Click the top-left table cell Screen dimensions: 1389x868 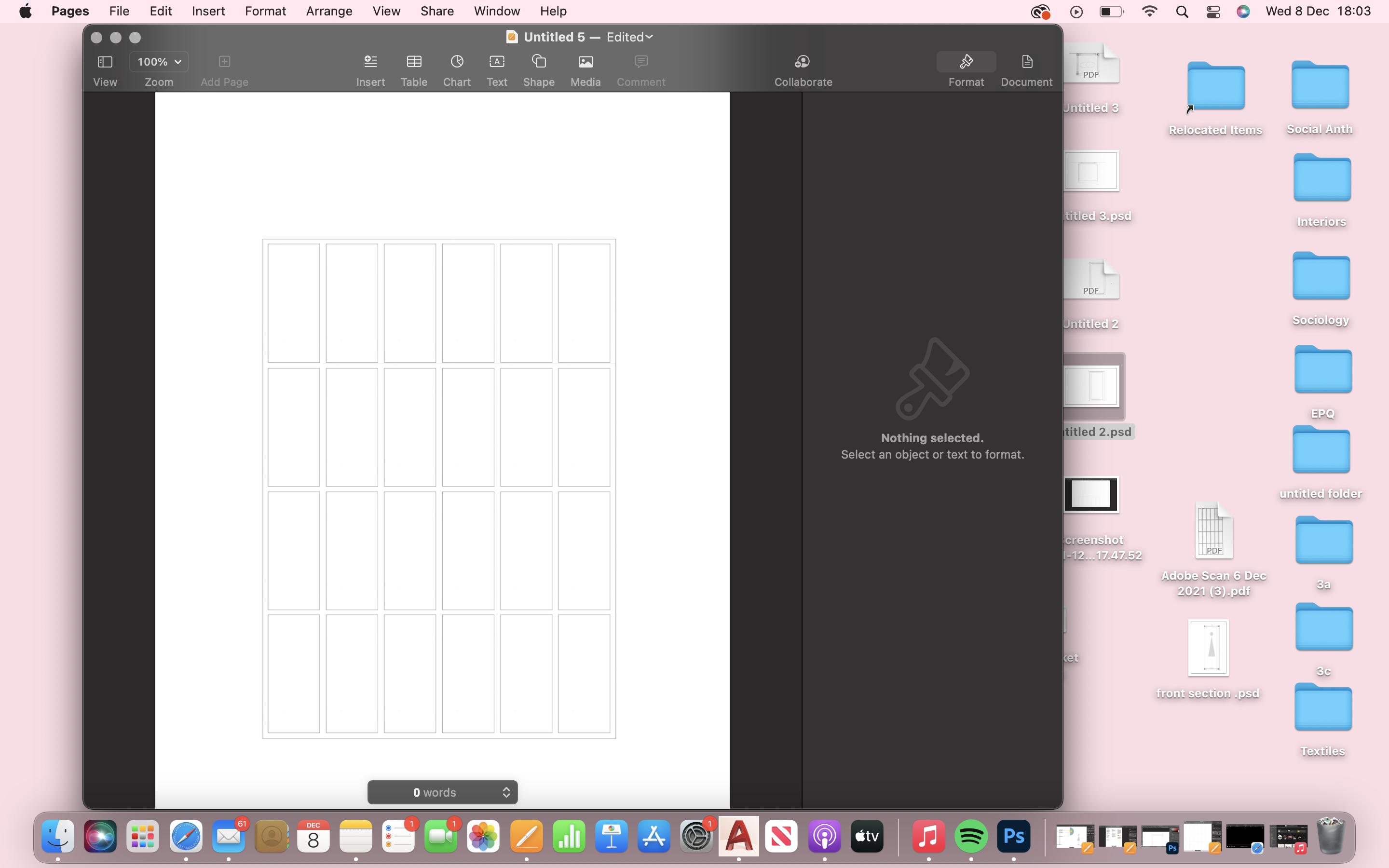pos(293,302)
